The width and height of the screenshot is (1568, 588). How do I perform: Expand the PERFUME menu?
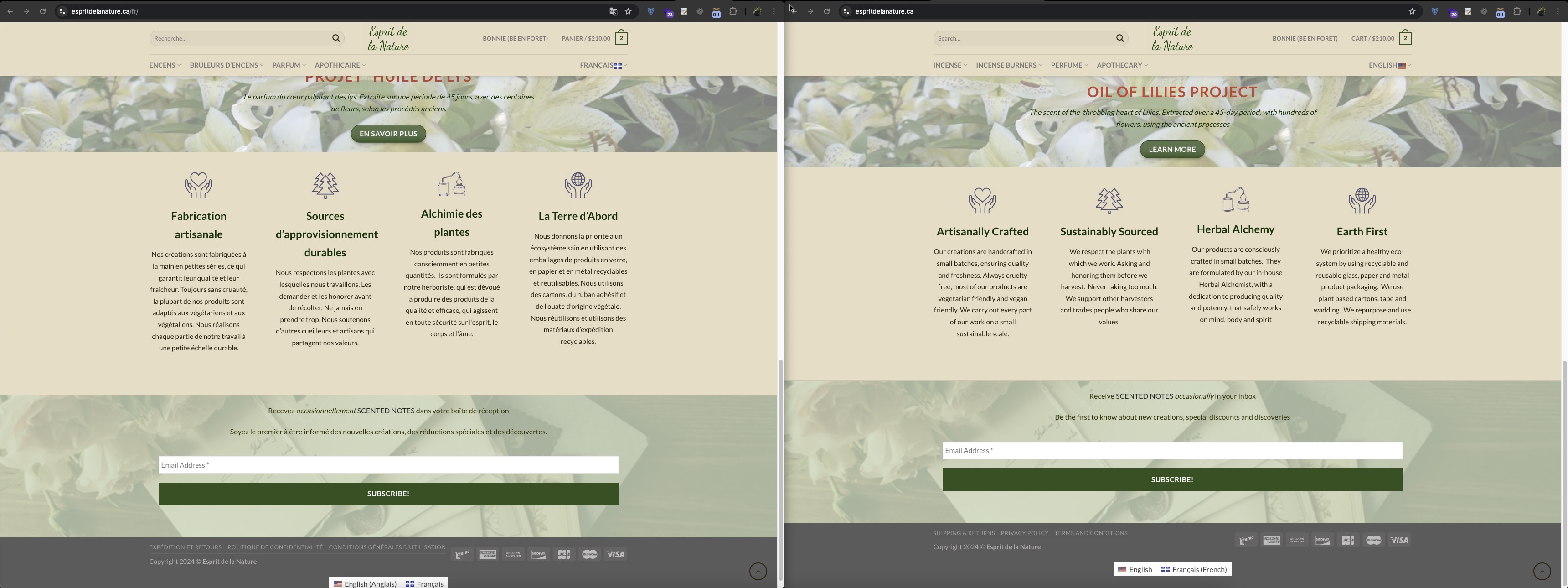point(1069,65)
